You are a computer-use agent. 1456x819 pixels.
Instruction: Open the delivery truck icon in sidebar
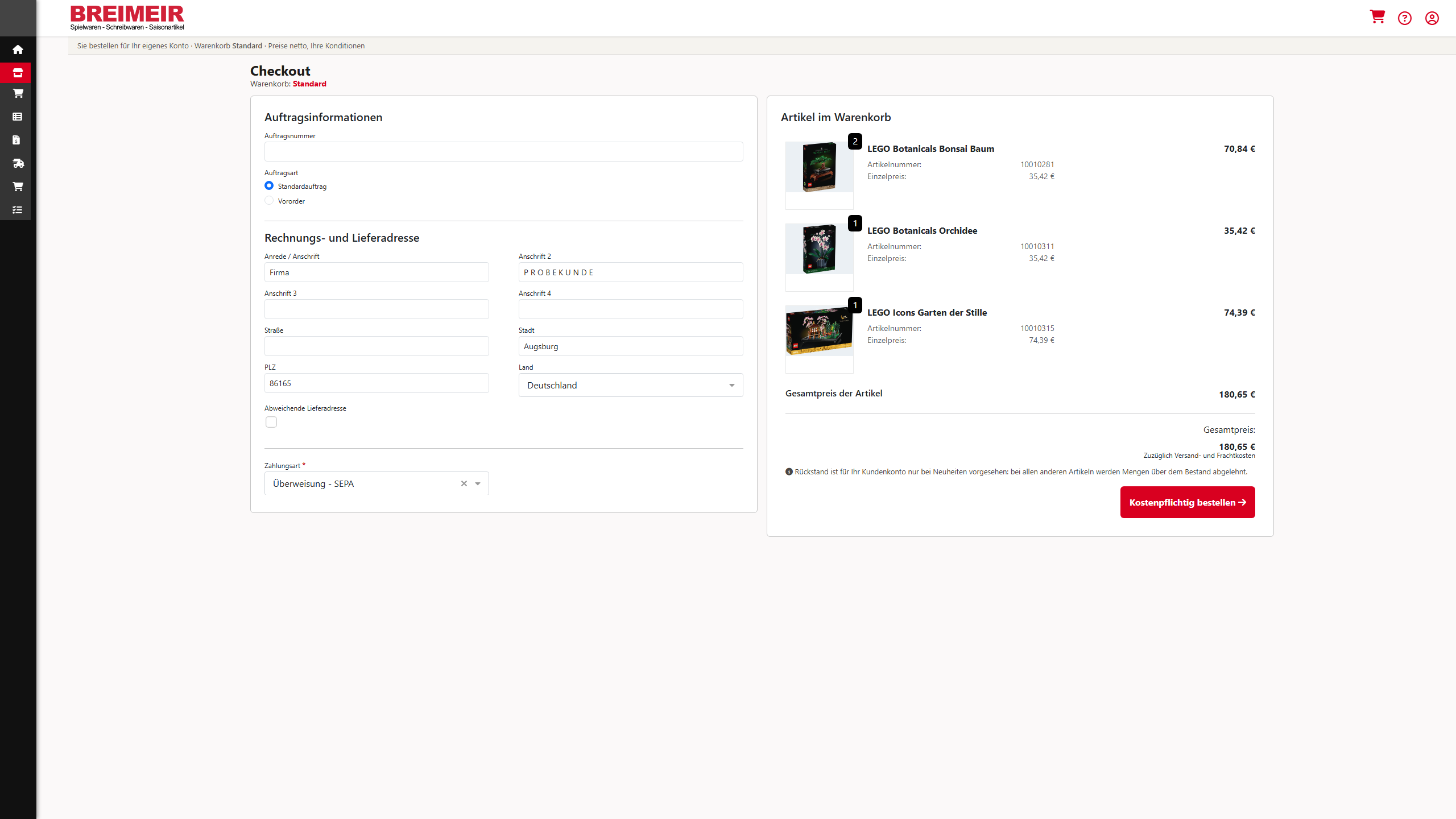tap(18, 163)
